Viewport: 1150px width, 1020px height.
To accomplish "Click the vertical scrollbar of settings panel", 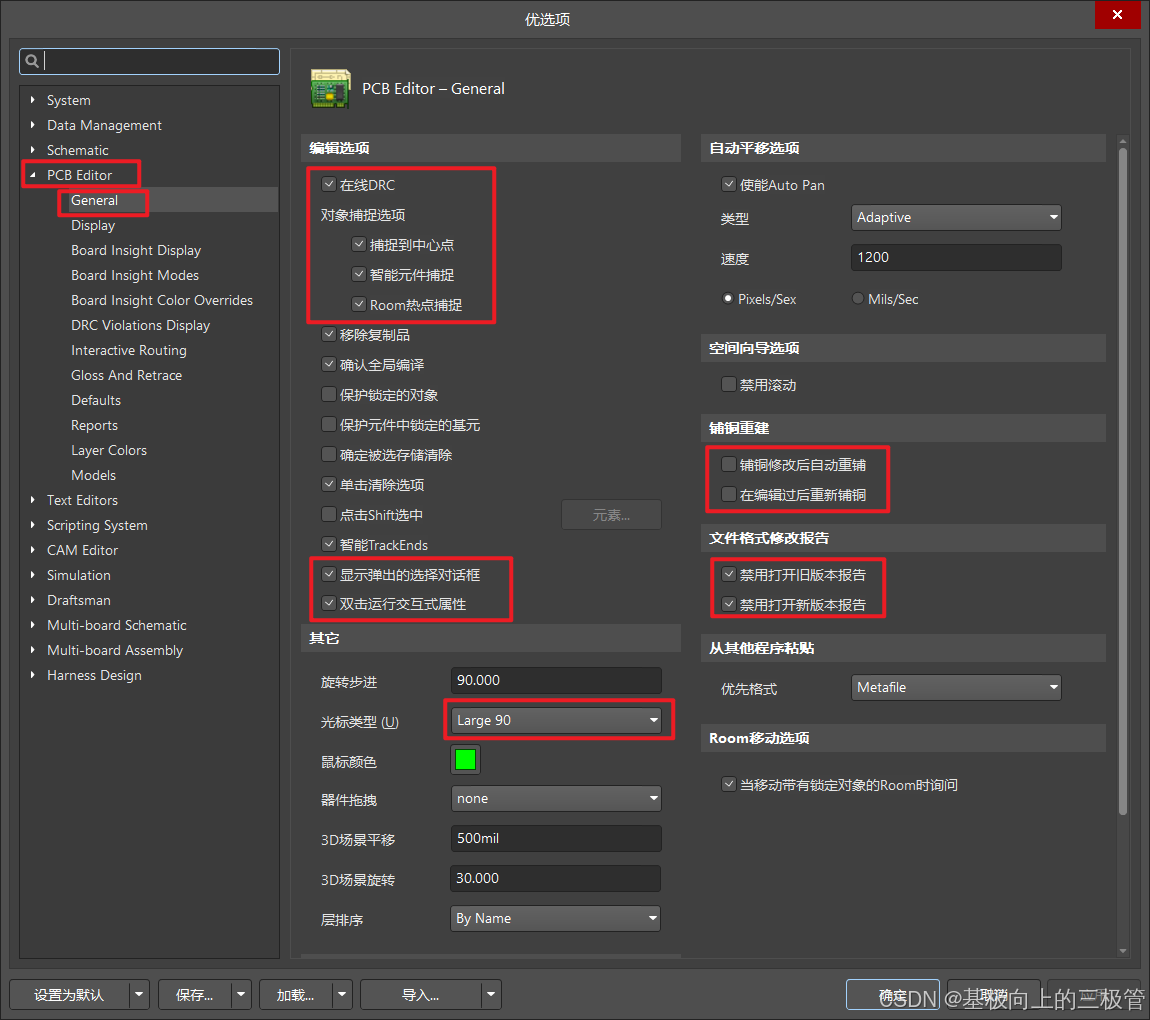I will click(x=1123, y=480).
